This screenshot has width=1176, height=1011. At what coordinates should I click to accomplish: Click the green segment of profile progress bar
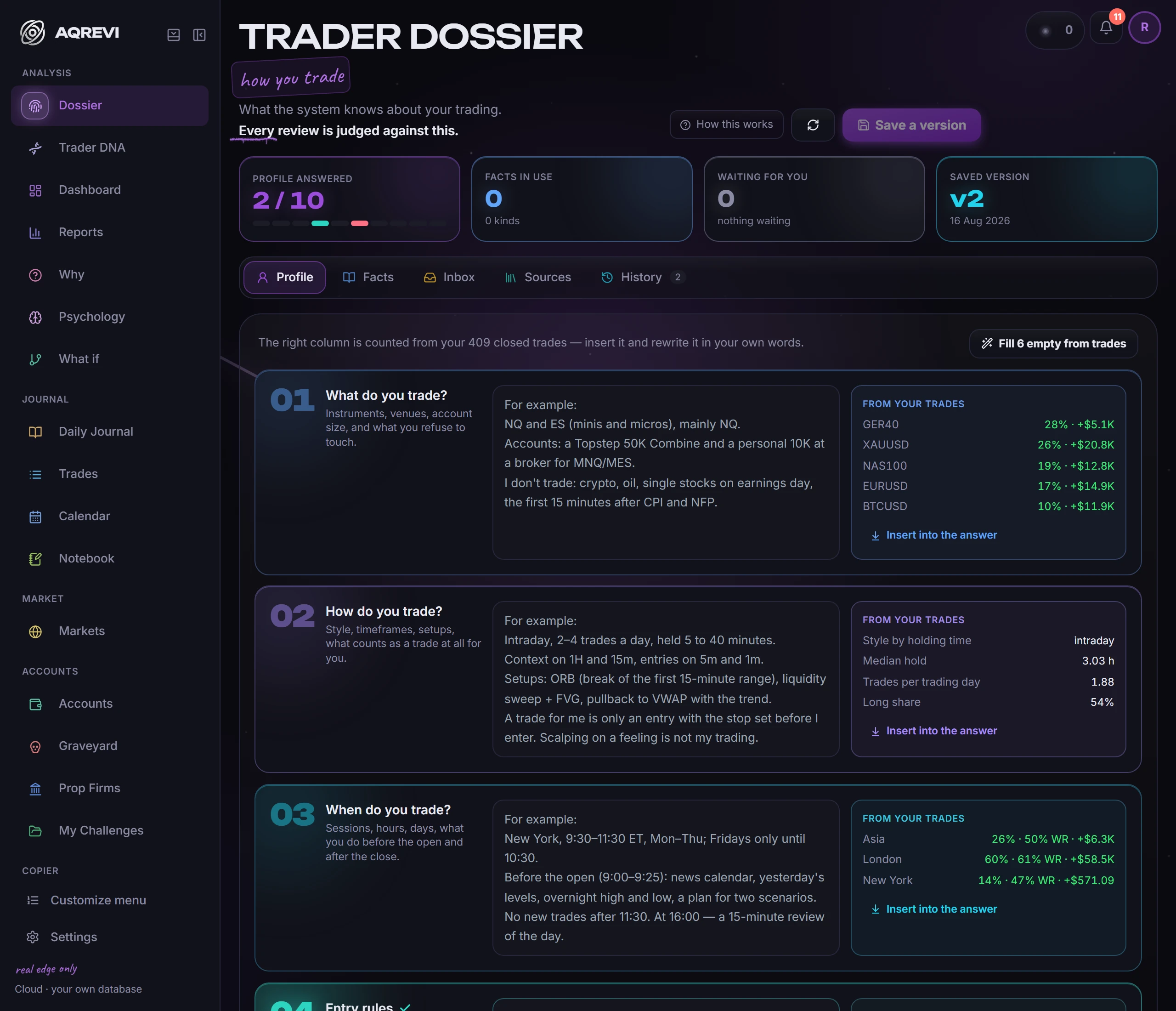coord(320,224)
